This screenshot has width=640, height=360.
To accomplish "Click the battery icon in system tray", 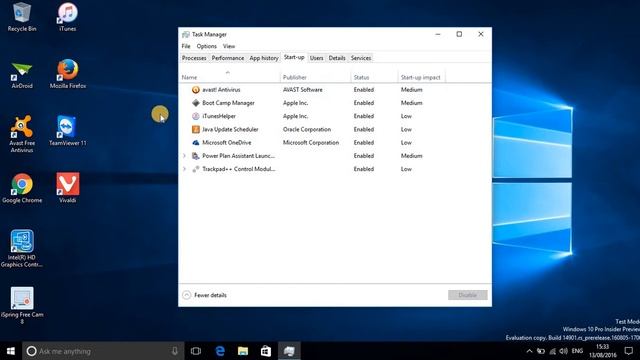I will pyautogui.click(x=541, y=351).
